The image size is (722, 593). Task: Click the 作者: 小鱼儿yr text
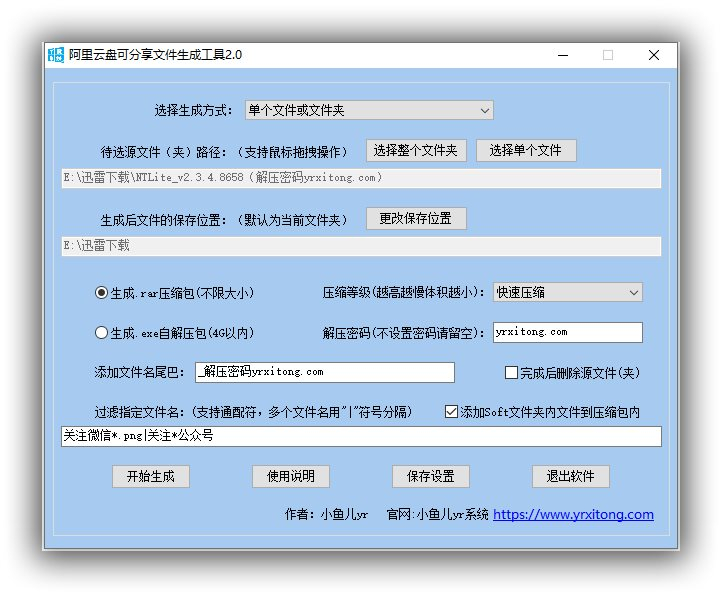[x=326, y=514]
